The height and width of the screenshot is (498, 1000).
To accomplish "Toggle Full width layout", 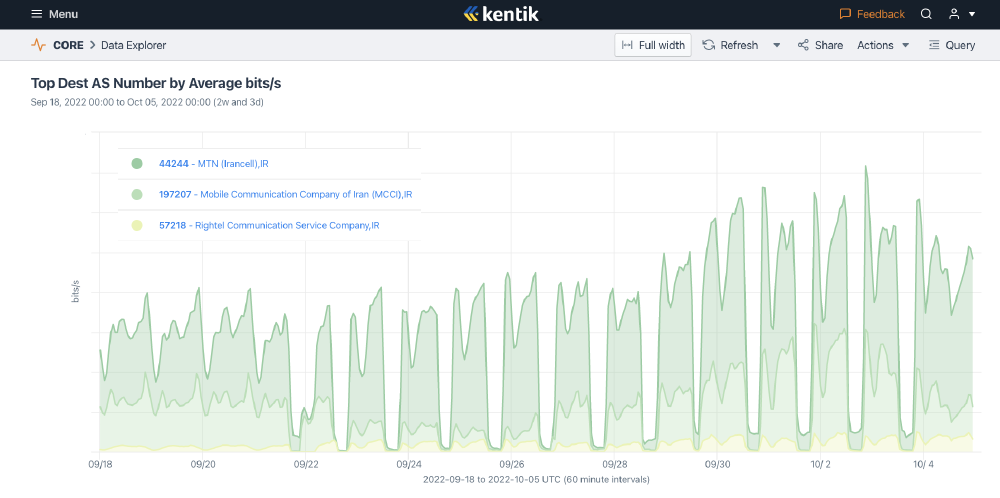I will 653,45.
